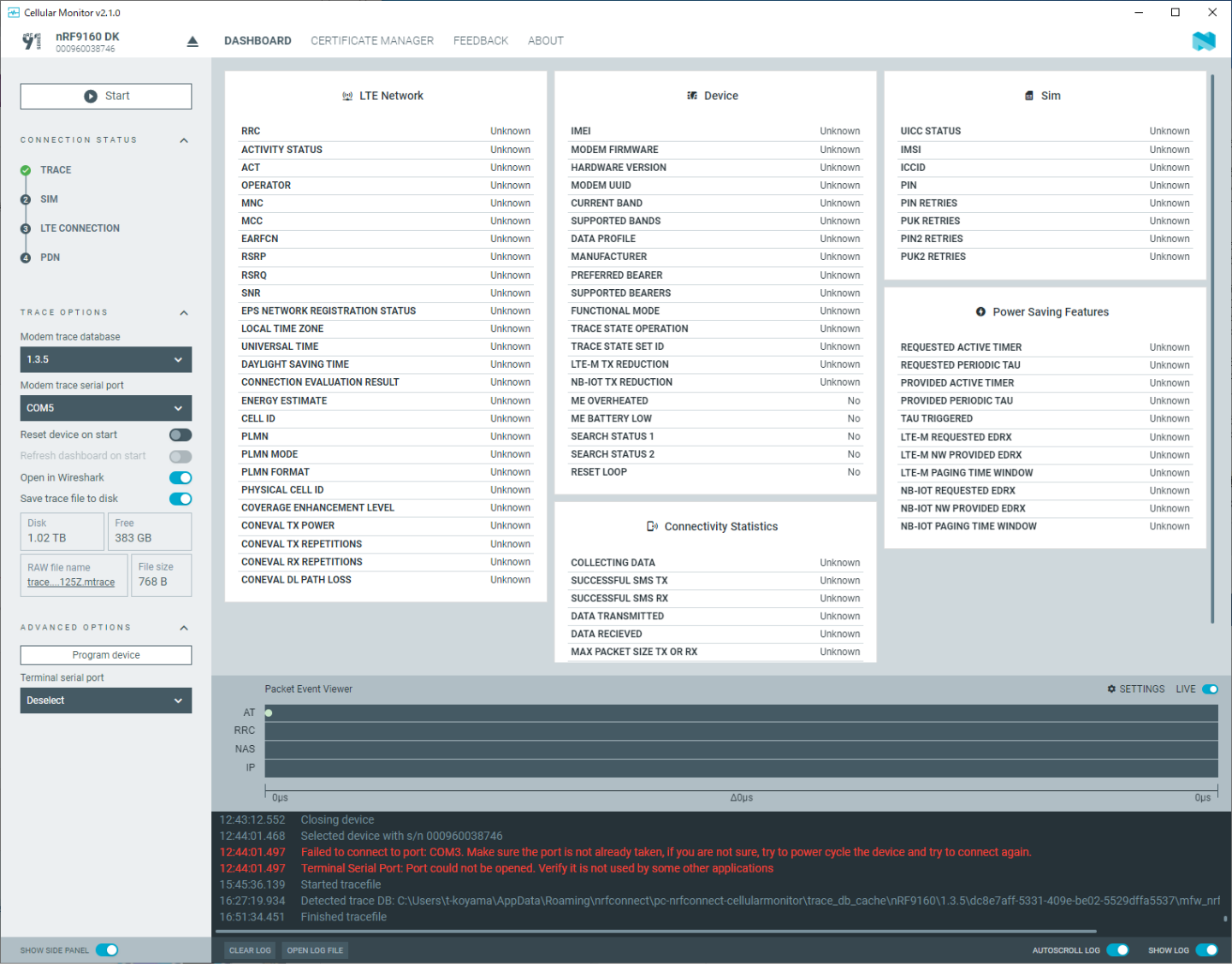Enable Reset device on start toggle

click(x=181, y=435)
